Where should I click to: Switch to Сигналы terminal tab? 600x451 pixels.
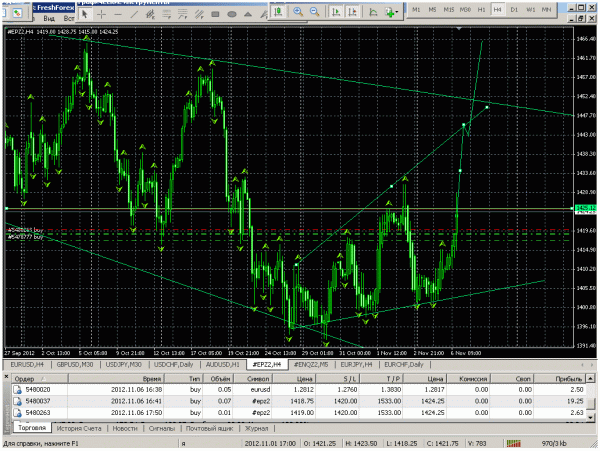click(161, 428)
